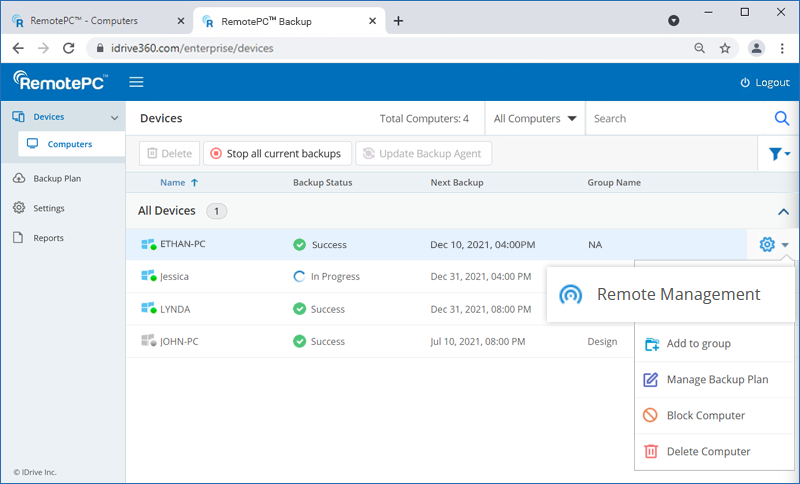
Task: Click Stop all current backups button
Action: (277, 154)
